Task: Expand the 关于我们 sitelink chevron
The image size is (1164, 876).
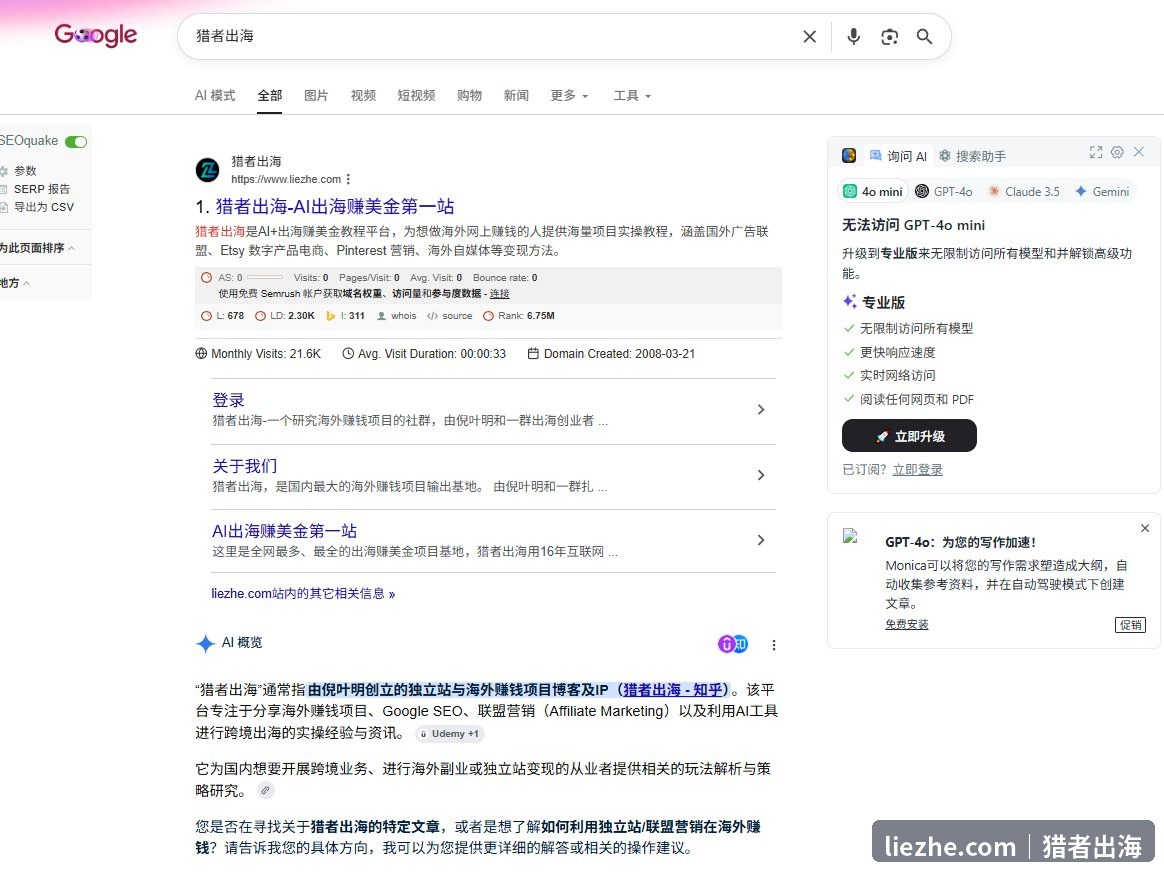Action: click(x=761, y=475)
